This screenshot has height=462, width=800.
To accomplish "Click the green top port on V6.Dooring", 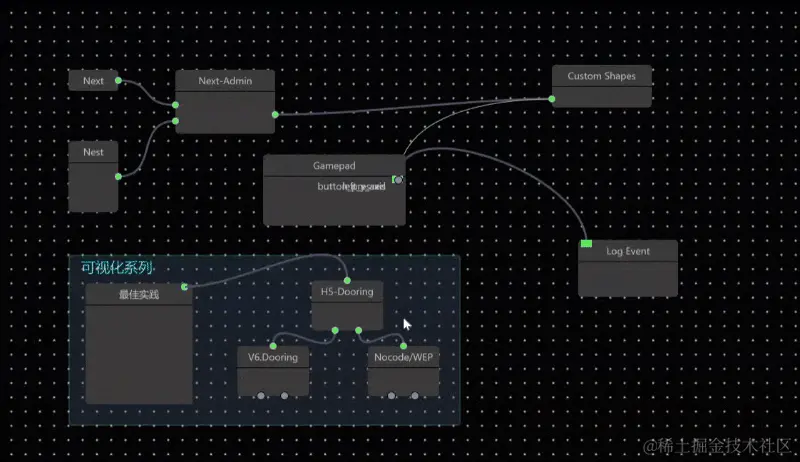I will (273, 346).
